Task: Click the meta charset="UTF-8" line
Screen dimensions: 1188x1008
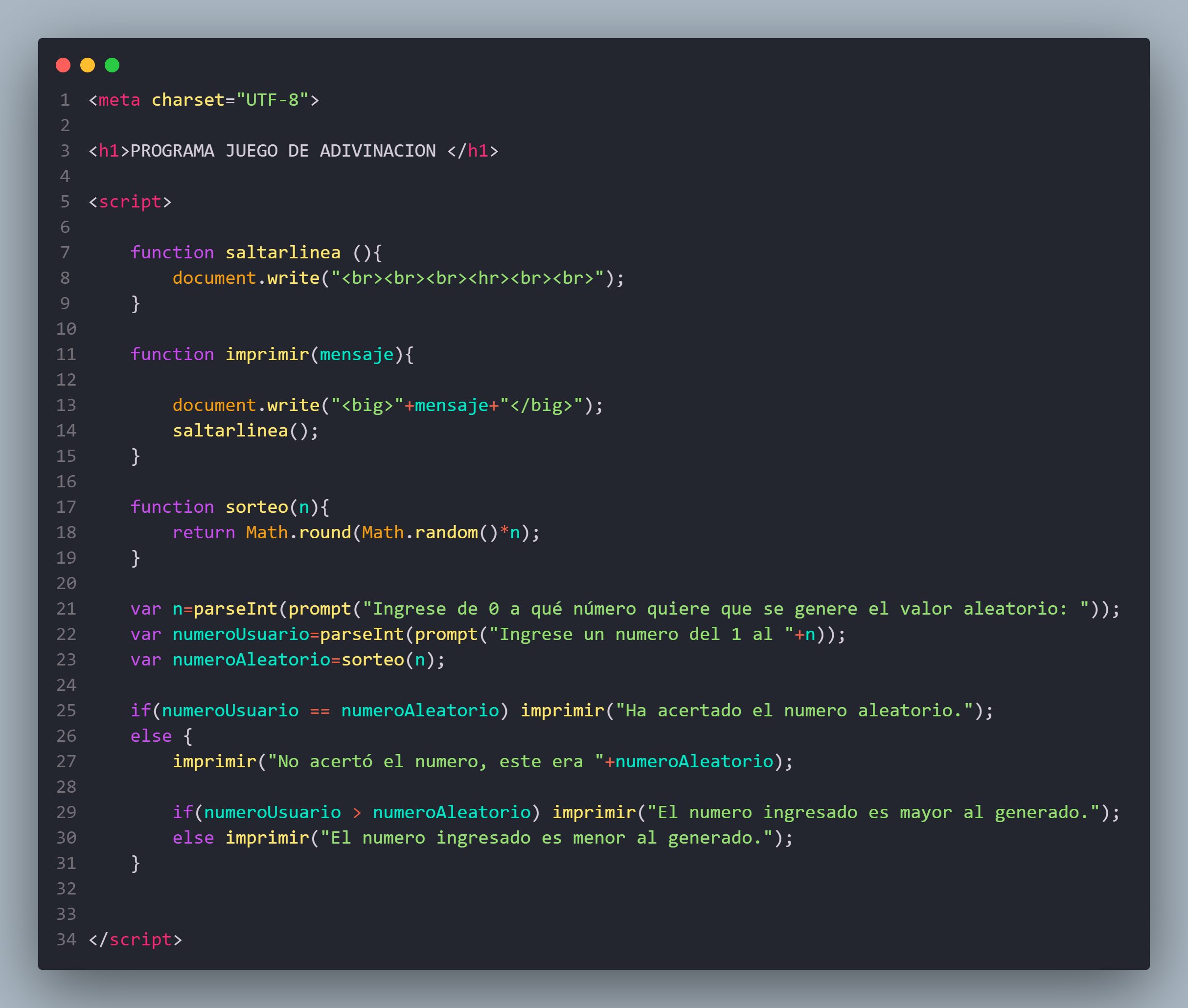Action: (204, 100)
